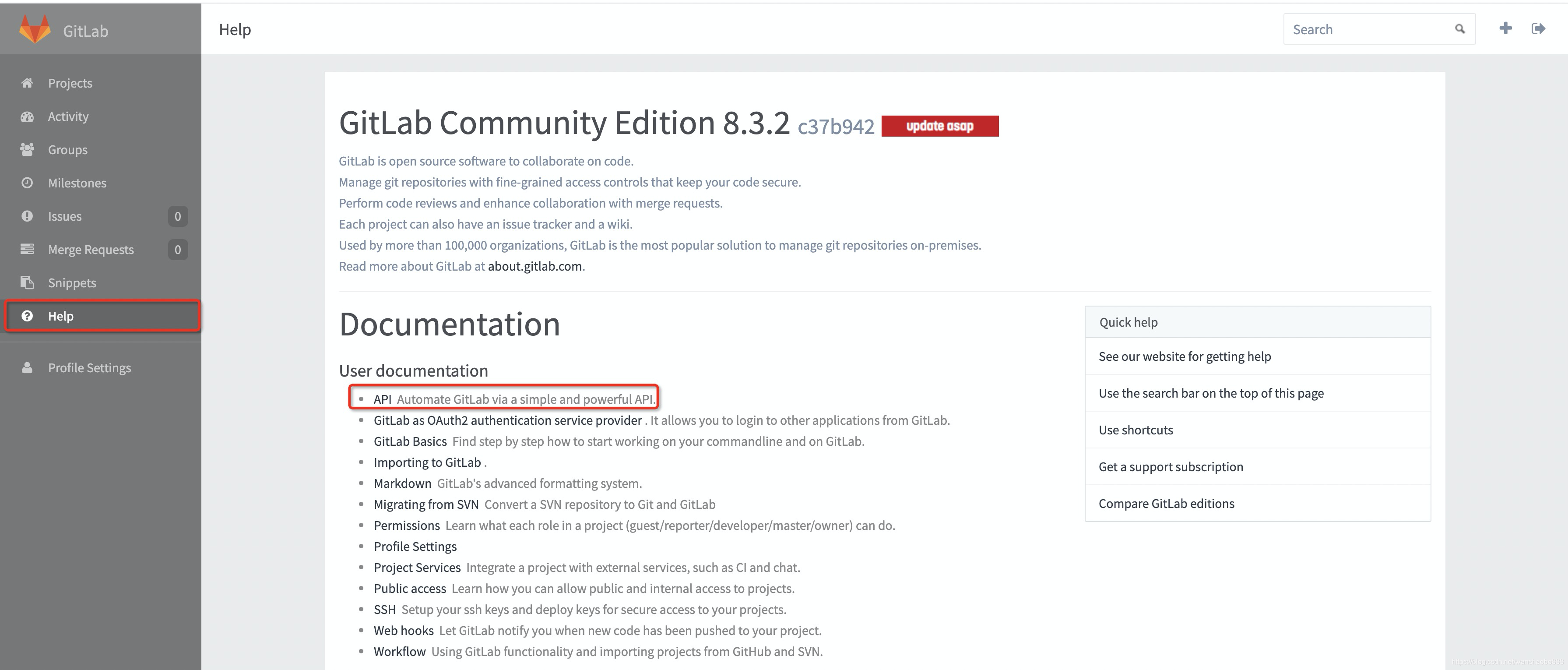Click the search magnifier icon
This screenshot has width=1568, height=670.
point(1459,28)
